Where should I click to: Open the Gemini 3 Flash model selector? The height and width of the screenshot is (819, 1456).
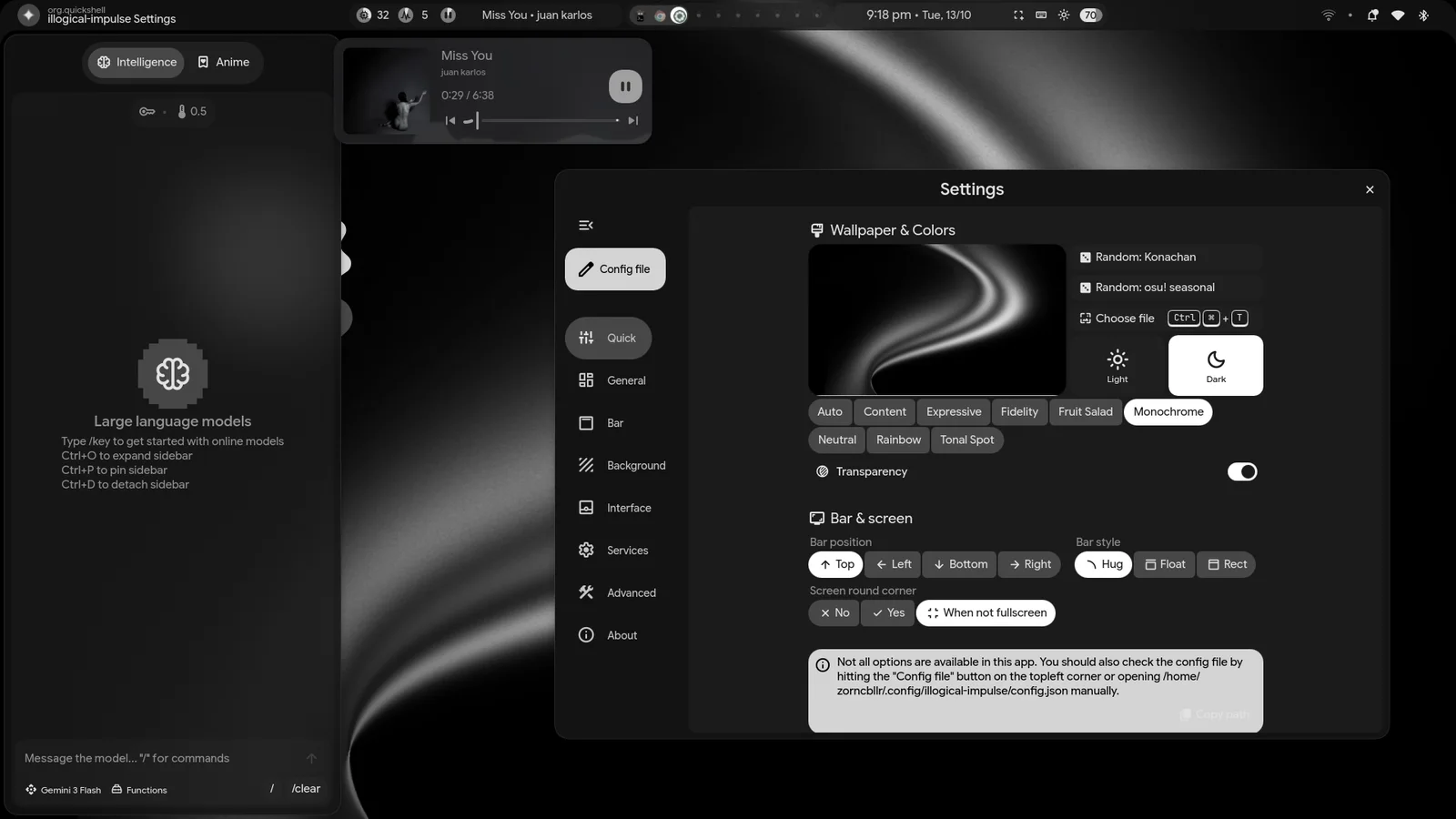64,790
